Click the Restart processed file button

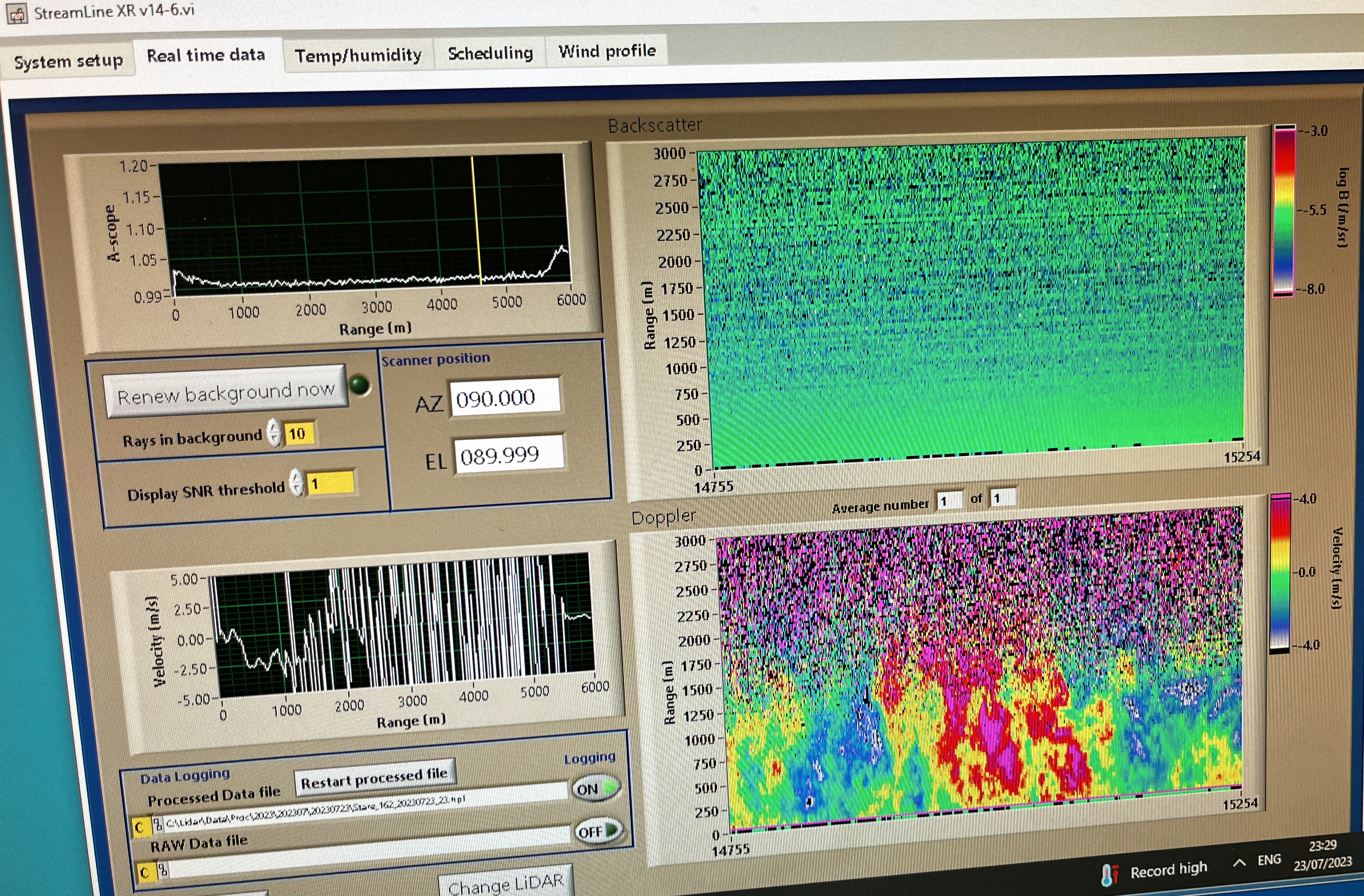point(374,778)
